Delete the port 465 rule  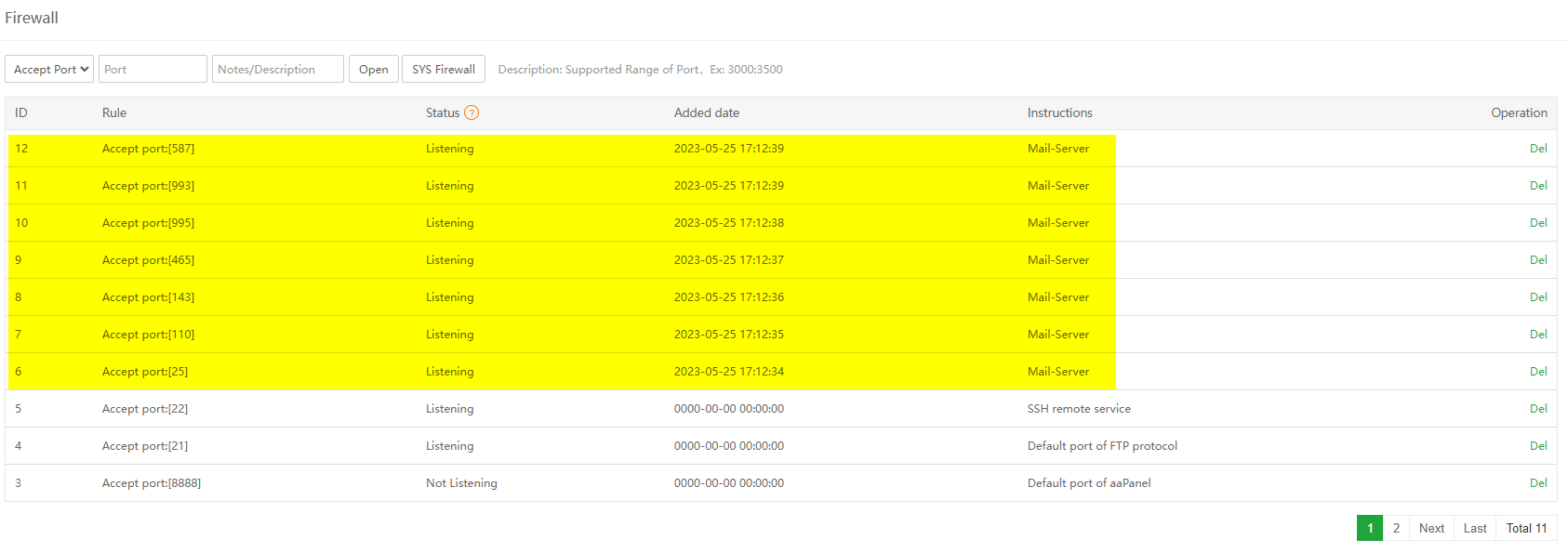point(1538,260)
